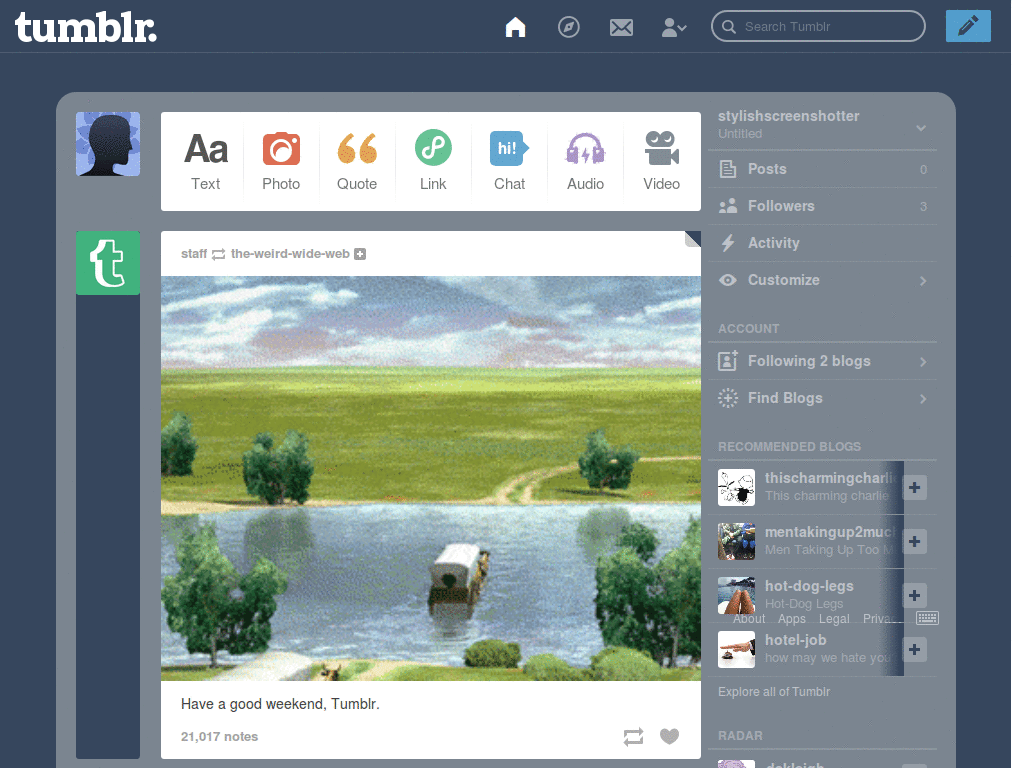Follow hot-dog-legs with plus button
The image size is (1024, 768).
point(914,596)
